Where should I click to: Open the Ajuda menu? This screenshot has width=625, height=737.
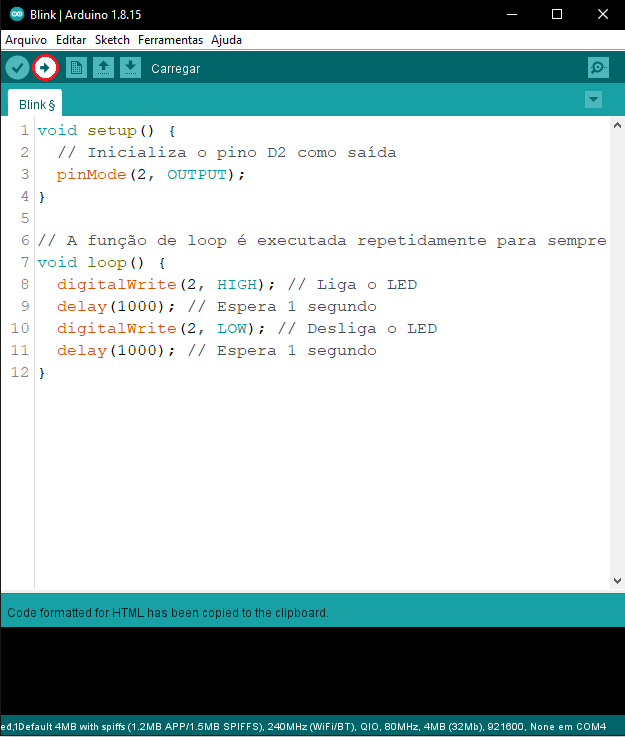click(x=226, y=40)
